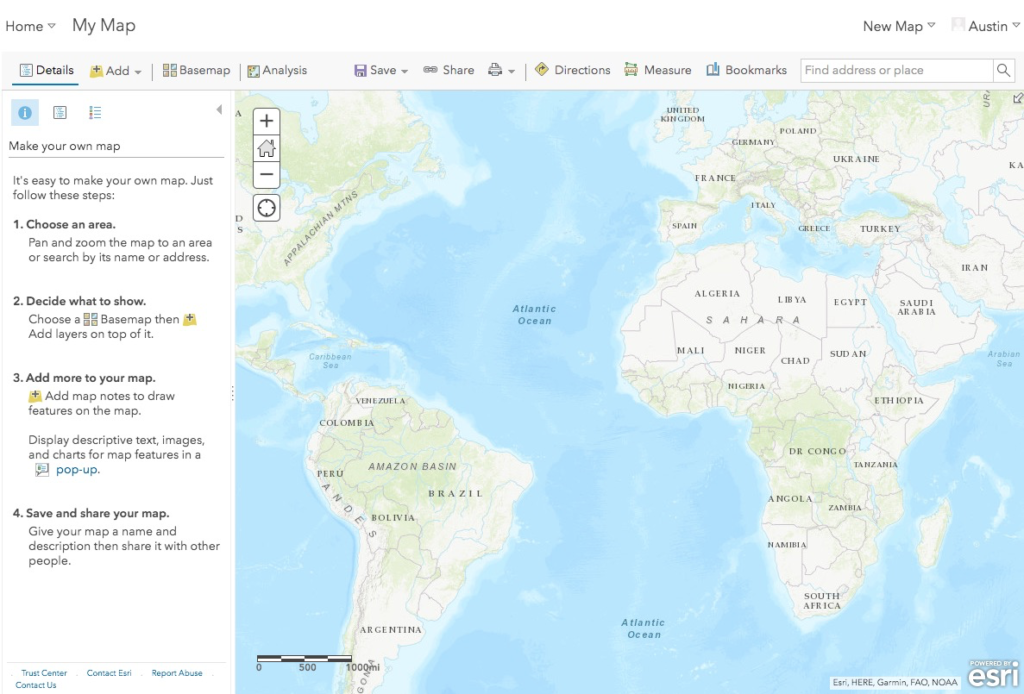Click the search magnifier icon

pos(1003,70)
